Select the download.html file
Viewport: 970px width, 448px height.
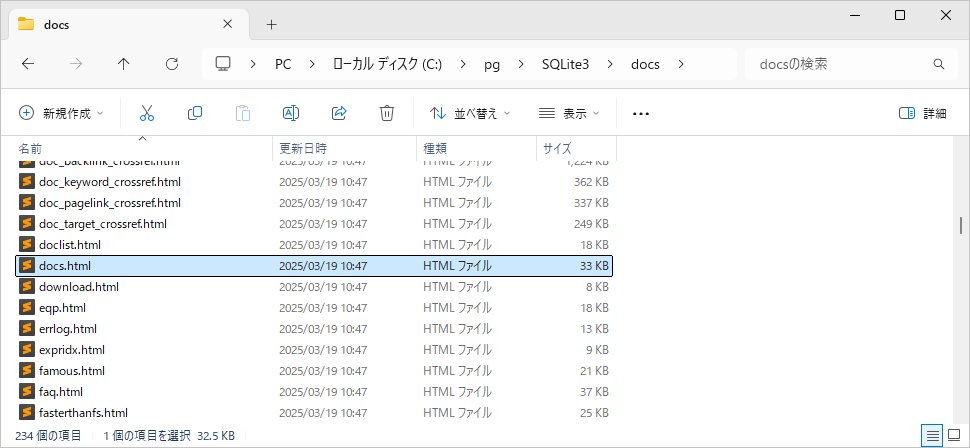(79, 287)
